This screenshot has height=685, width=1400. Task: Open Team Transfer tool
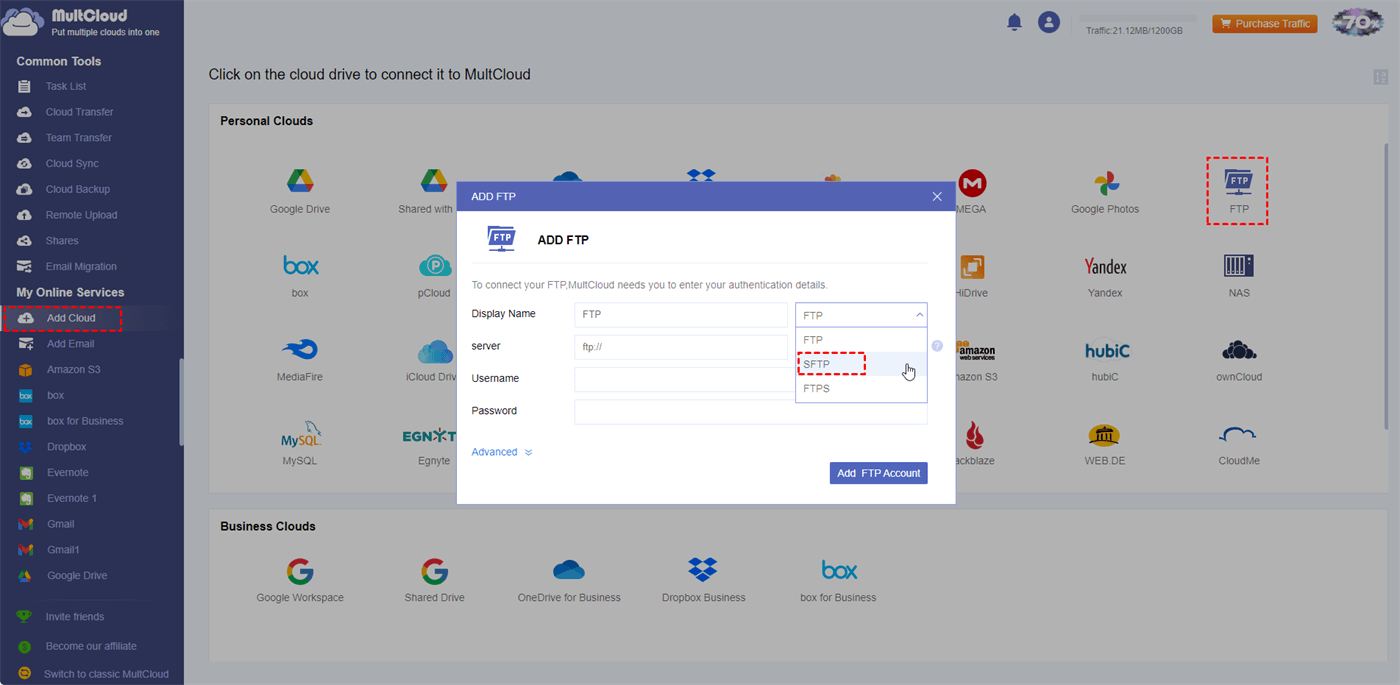(78, 138)
